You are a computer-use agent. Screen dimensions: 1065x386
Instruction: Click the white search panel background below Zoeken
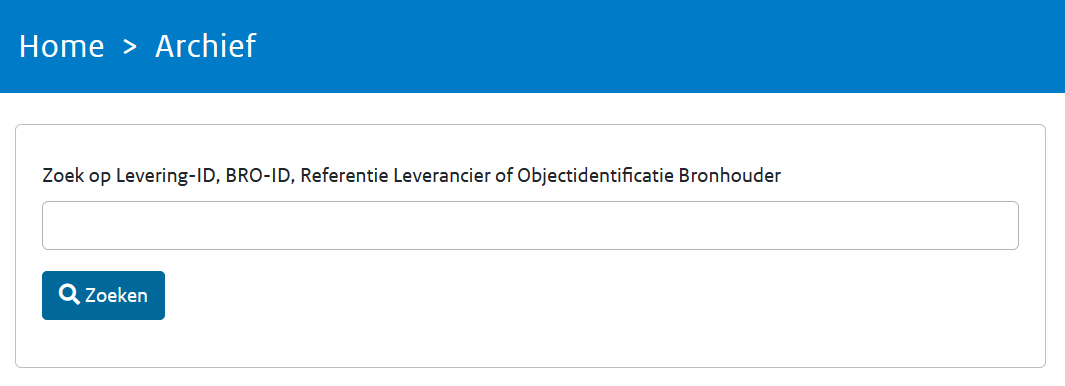point(530,343)
